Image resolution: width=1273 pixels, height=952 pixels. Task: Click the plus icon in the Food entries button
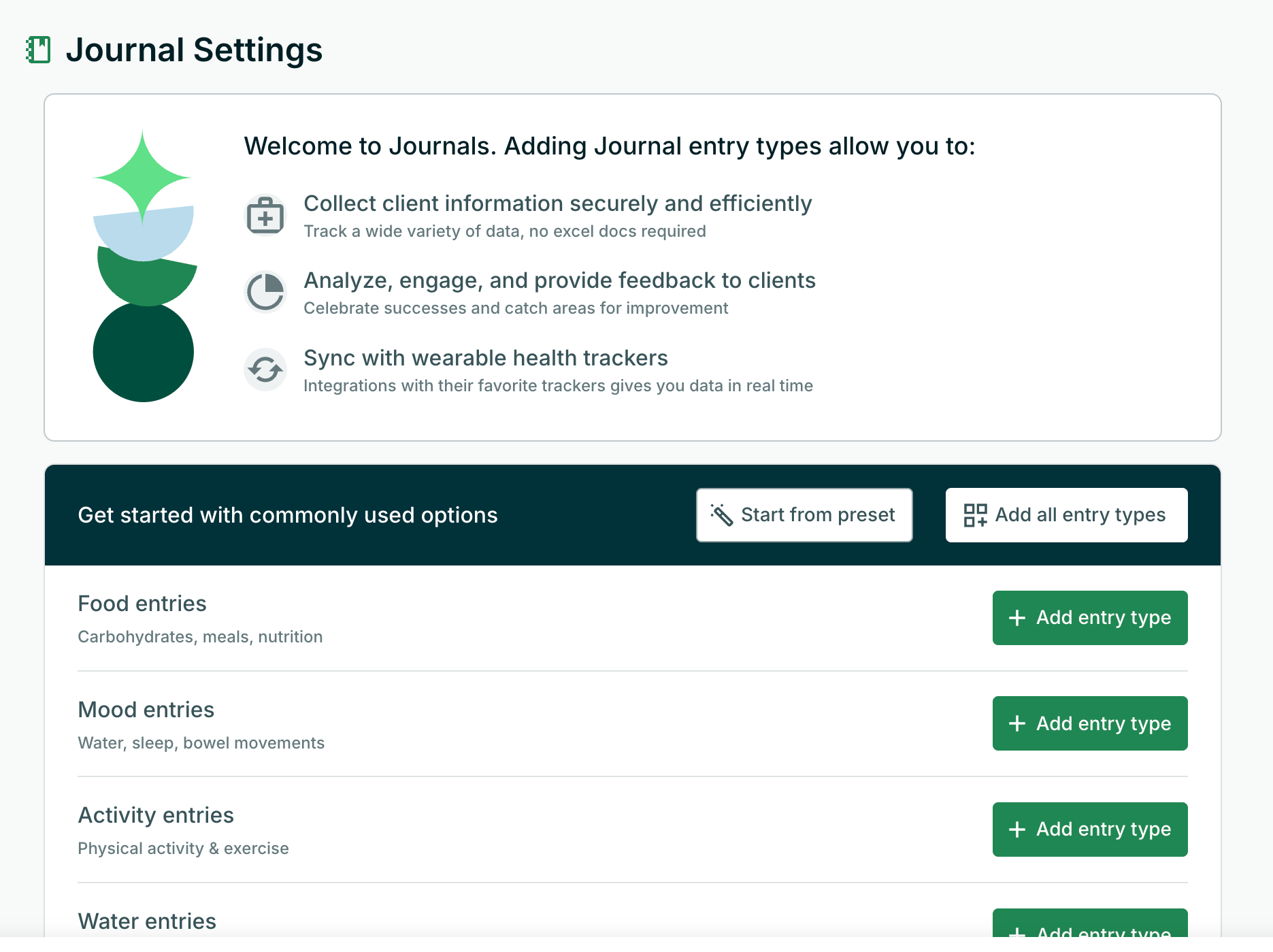pyautogui.click(x=1016, y=618)
